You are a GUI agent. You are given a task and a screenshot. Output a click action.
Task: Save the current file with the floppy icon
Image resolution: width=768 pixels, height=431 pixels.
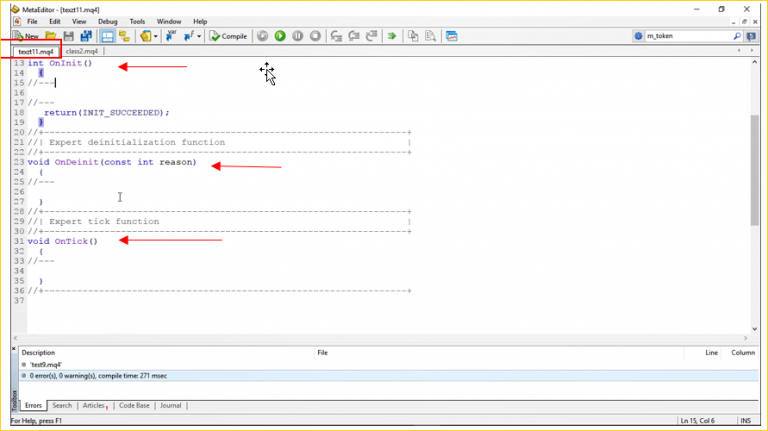coord(69,36)
